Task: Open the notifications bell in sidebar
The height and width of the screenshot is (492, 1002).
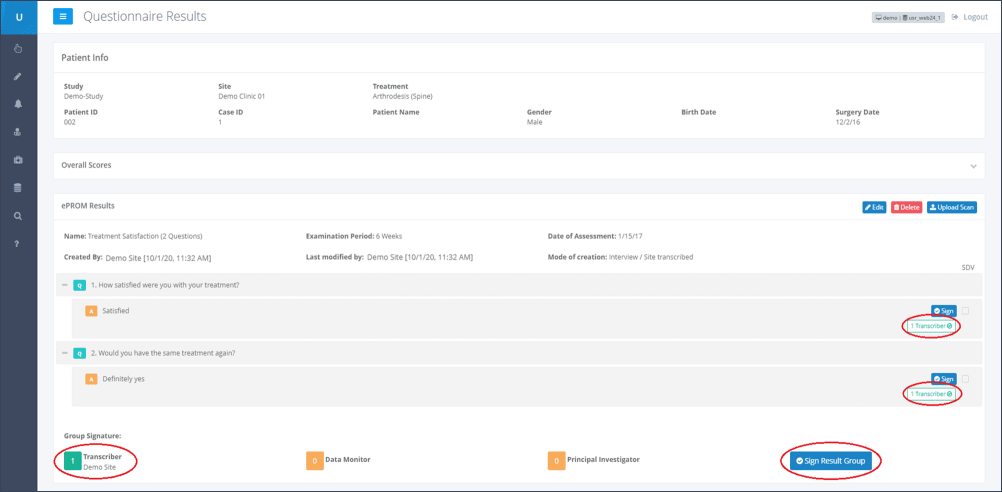Action: coord(18,104)
